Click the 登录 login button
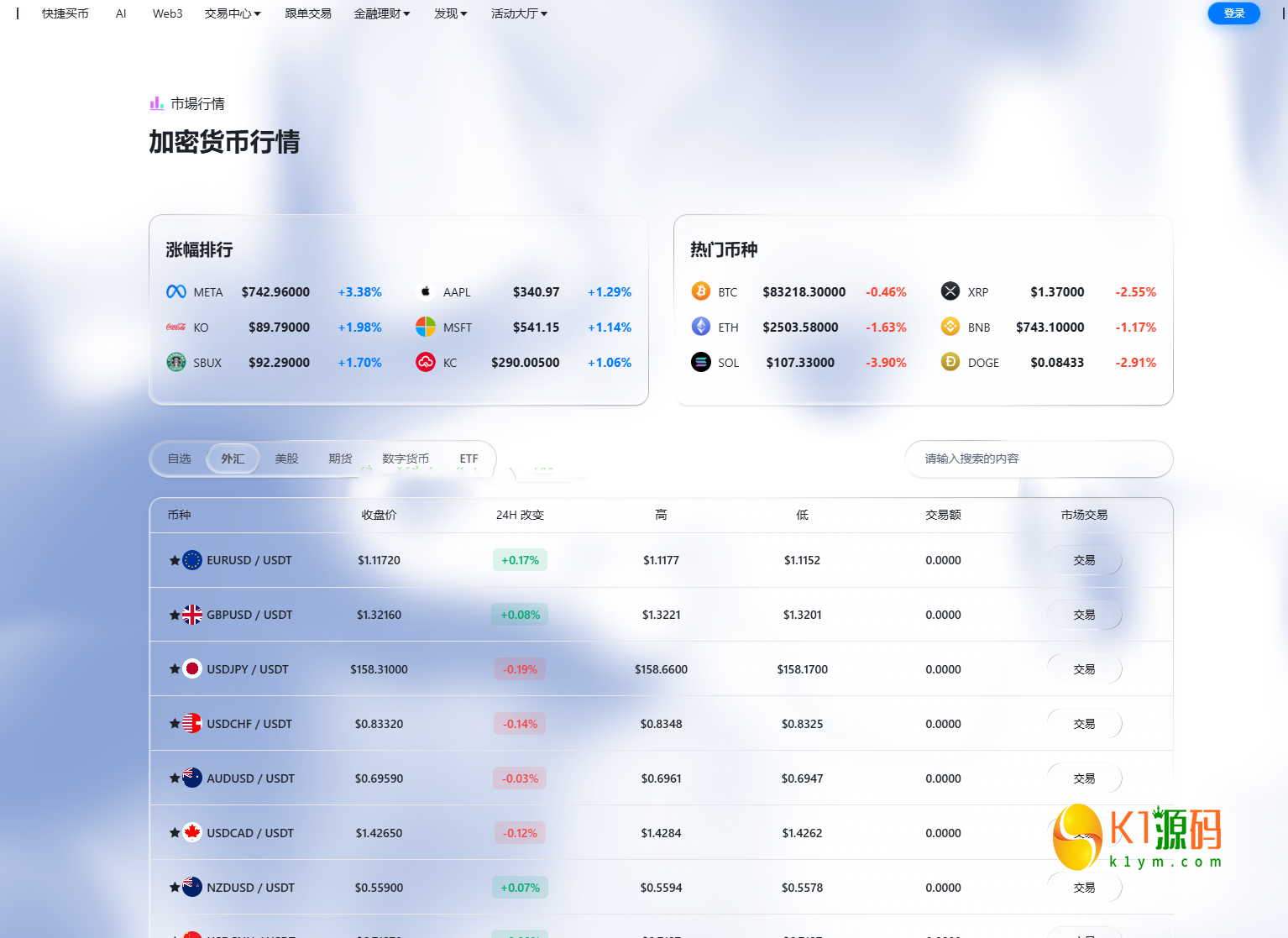Screen dimensions: 1288x938 click(x=1233, y=13)
